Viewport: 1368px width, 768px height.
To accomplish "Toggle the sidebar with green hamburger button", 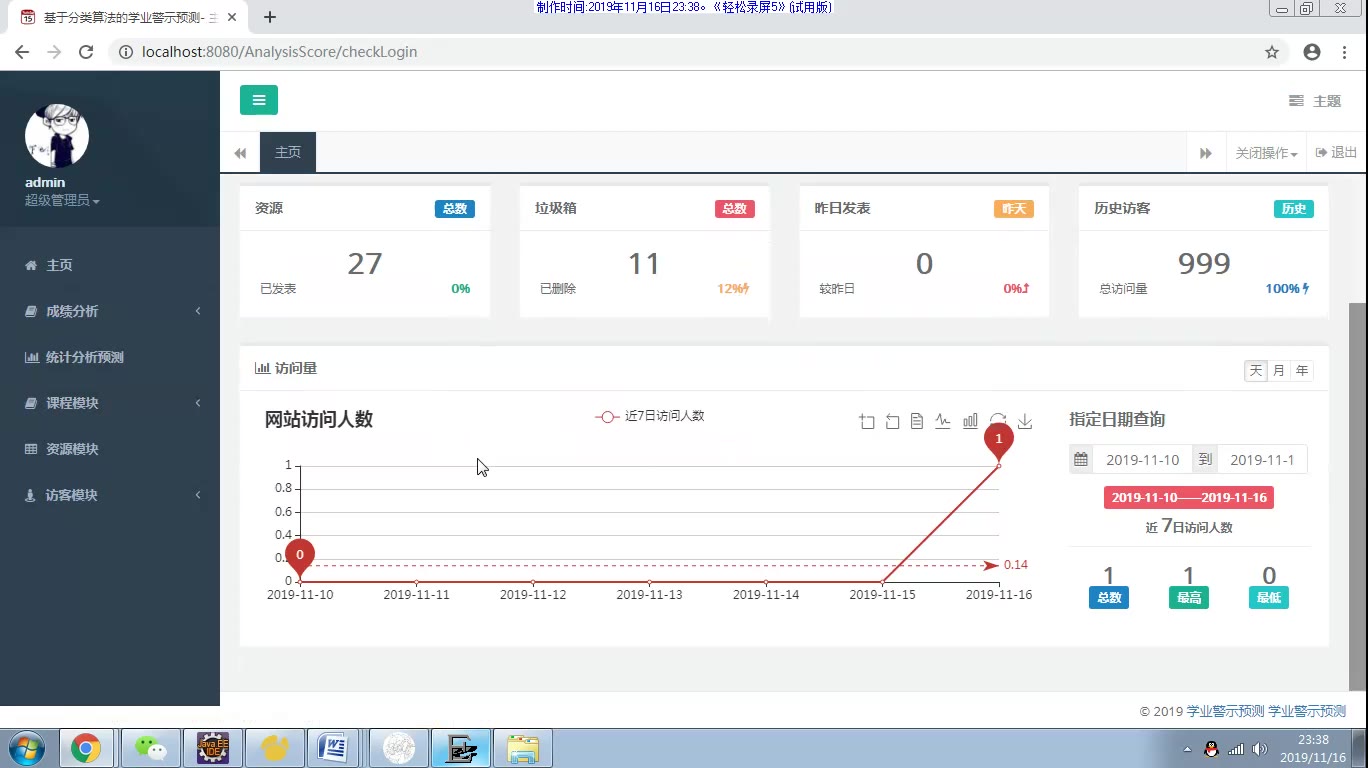I will coord(259,100).
